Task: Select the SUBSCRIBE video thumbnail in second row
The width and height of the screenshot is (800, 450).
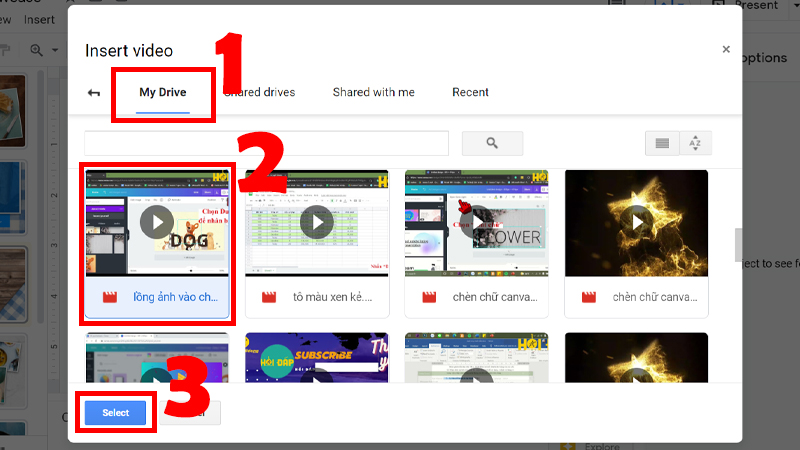Action: coord(317,358)
